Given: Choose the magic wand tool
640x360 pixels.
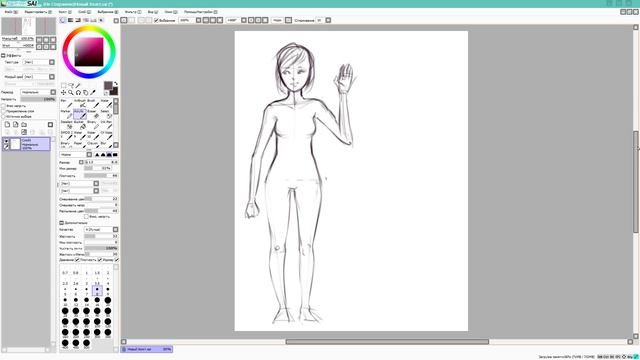Looking at the screenshot, I should pyautogui.click(x=78, y=86).
